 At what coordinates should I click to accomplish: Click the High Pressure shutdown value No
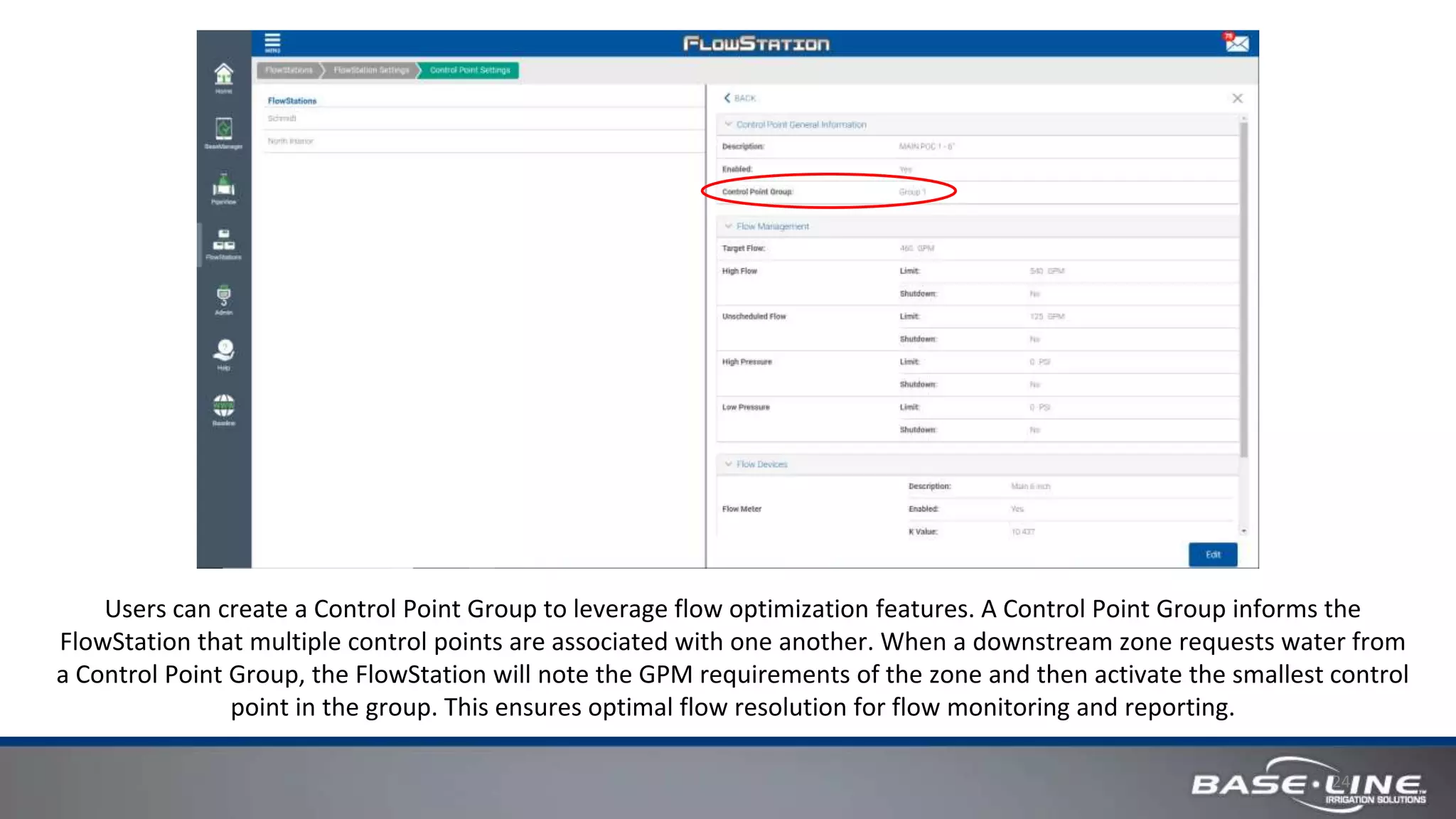(x=1034, y=385)
